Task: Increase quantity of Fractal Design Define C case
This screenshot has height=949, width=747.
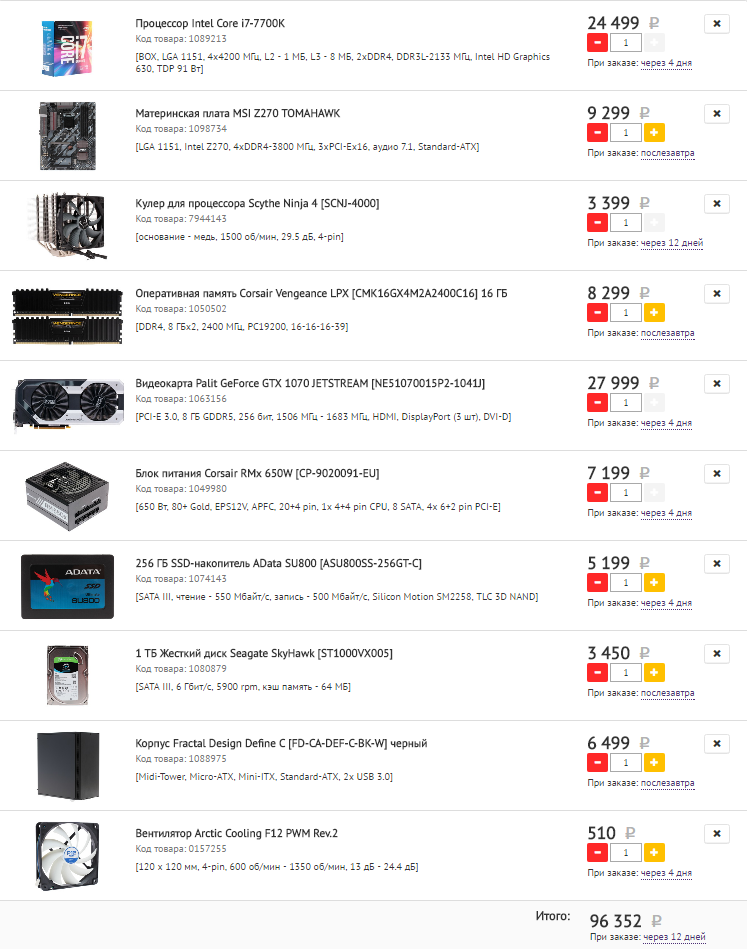Action: pyautogui.click(x=654, y=763)
